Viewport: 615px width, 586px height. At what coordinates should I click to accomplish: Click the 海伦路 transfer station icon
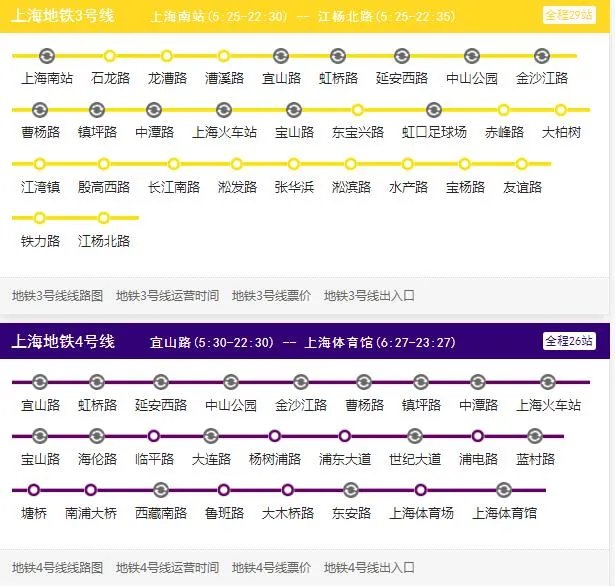(x=97, y=436)
